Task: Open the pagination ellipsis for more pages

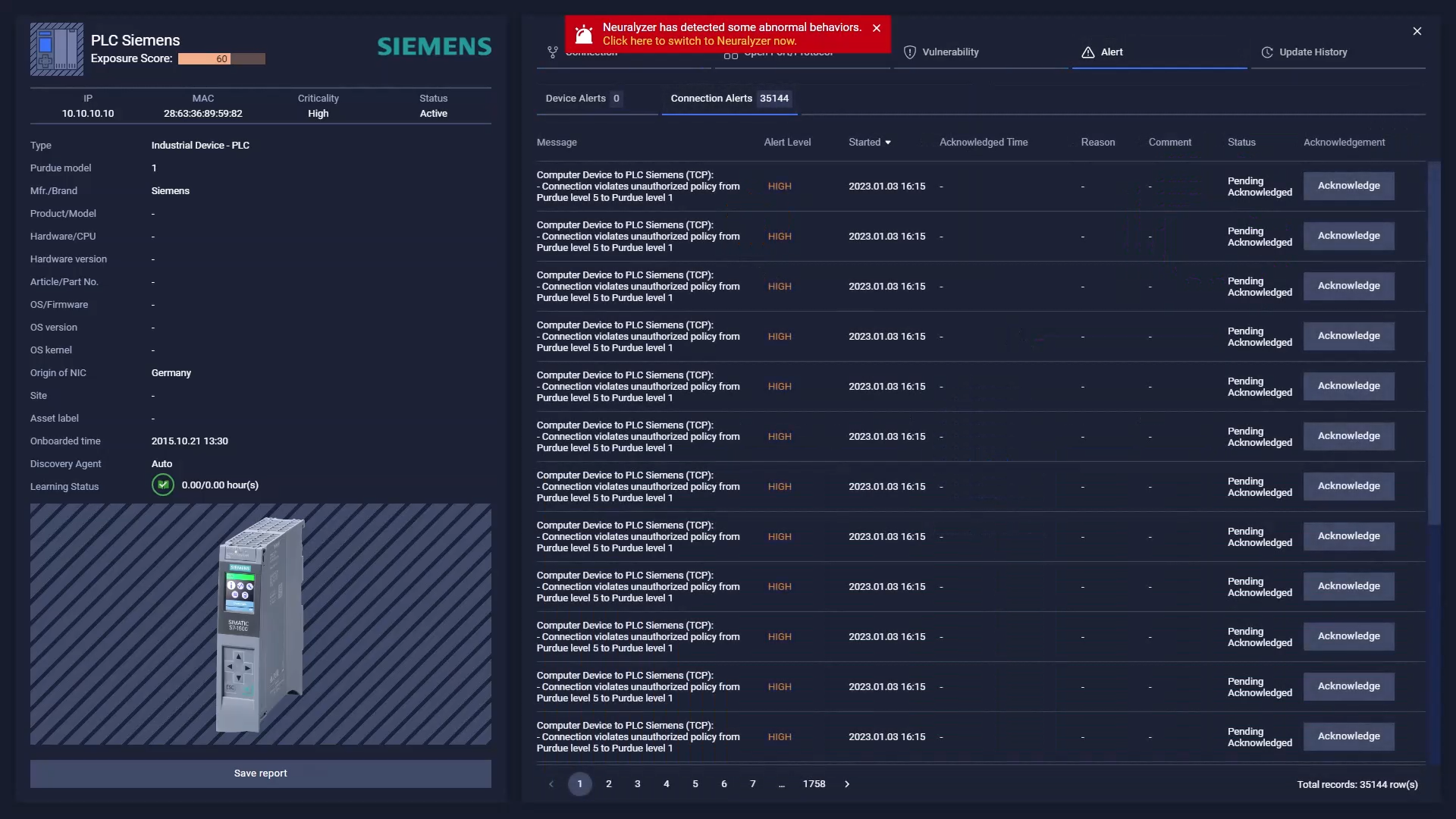Action: [x=782, y=784]
